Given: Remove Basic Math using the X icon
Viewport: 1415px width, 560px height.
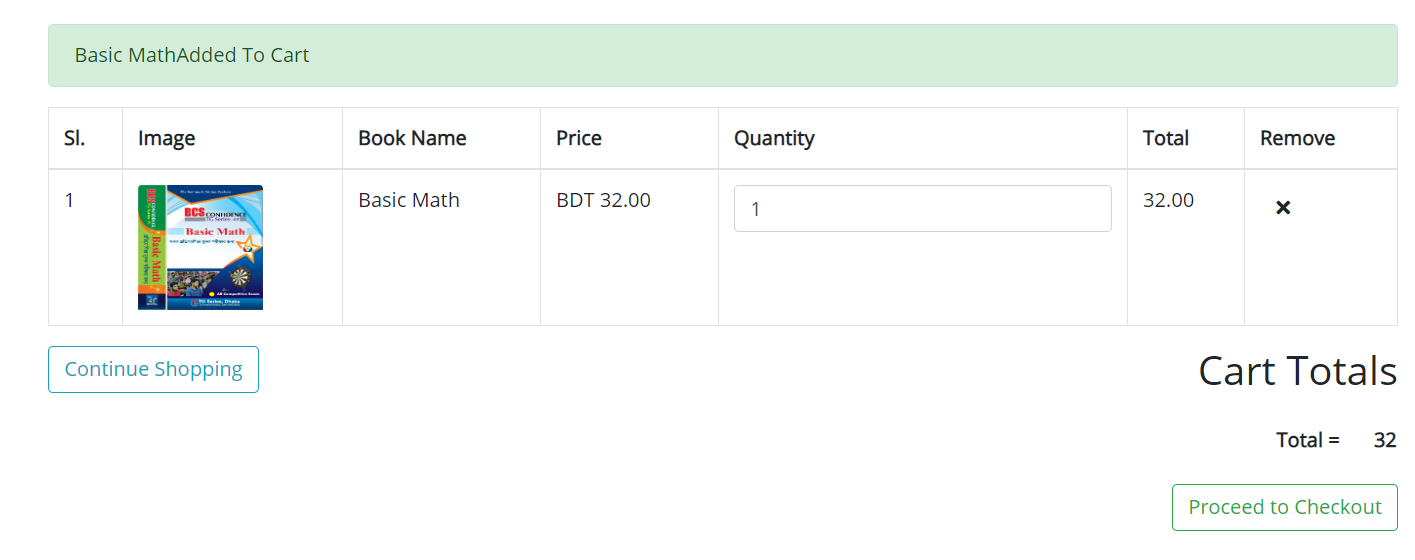Looking at the screenshot, I should (x=1283, y=208).
